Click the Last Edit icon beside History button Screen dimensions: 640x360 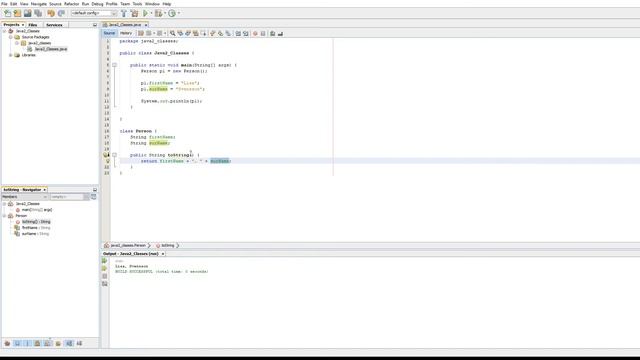click(141, 33)
